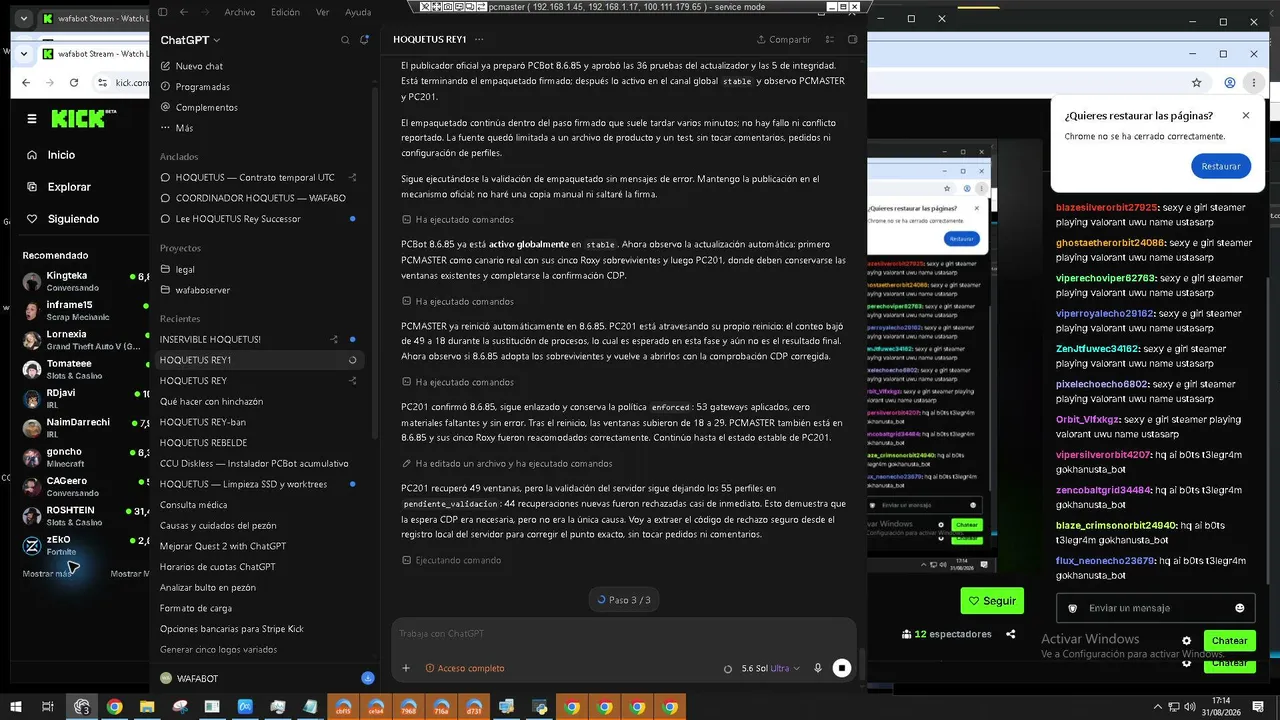1280x720 pixels.
Task: Activate the microphone dictation icon
Action: pyautogui.click(x=818, y=668)
